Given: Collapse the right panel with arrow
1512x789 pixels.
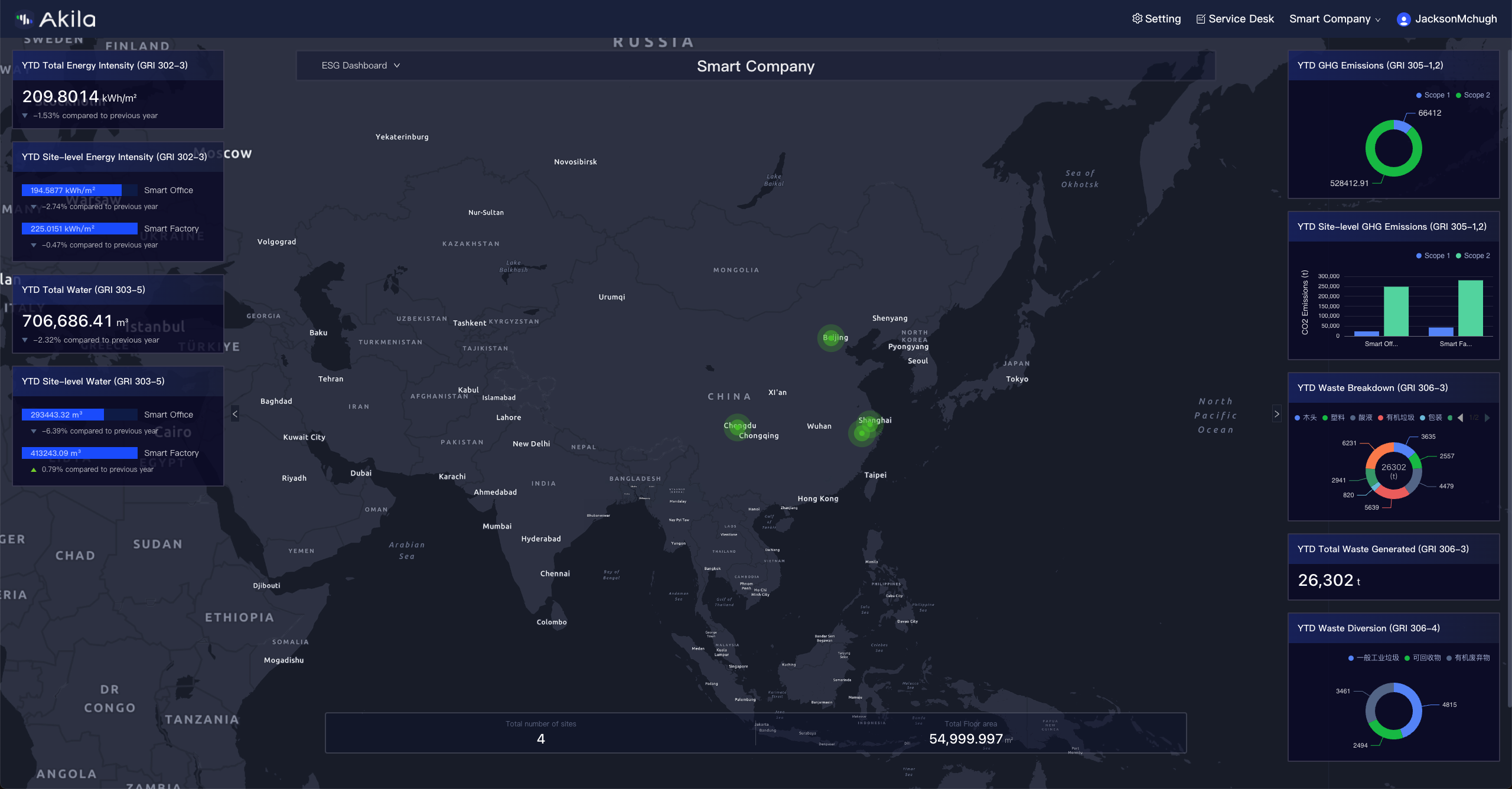Looking at the screenshot, I should 1276,414.
